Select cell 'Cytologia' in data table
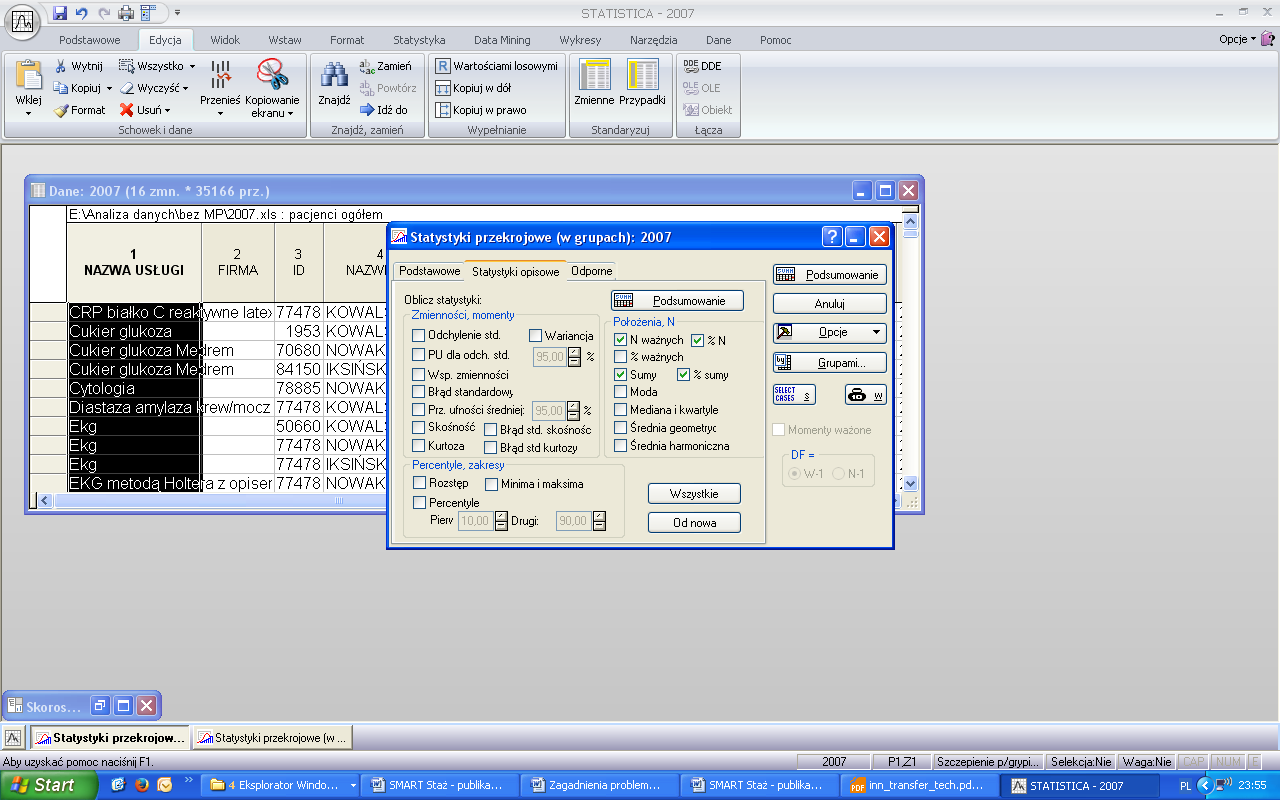Image resolution: width=1280 pixels, height=800 pixels. click(135, 388)
